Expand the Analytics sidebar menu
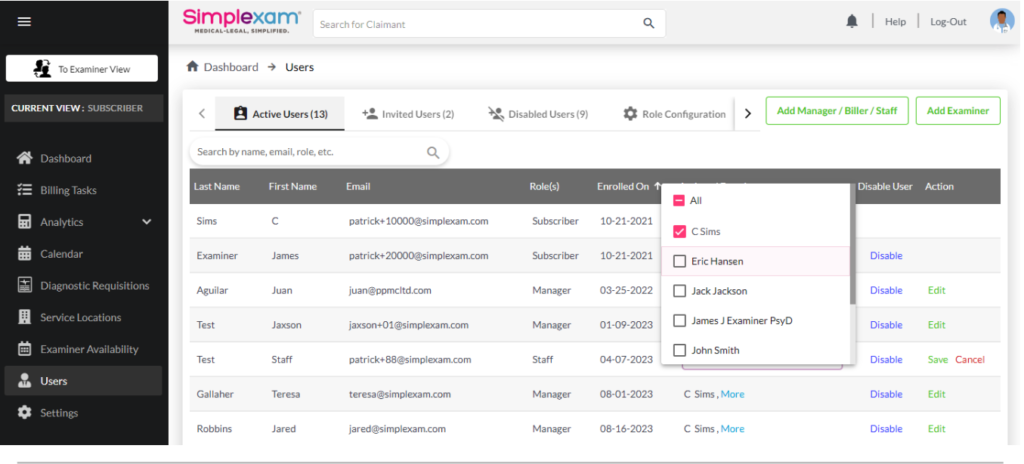Viewport: 1024px width, 464px height. coord(146,222)
